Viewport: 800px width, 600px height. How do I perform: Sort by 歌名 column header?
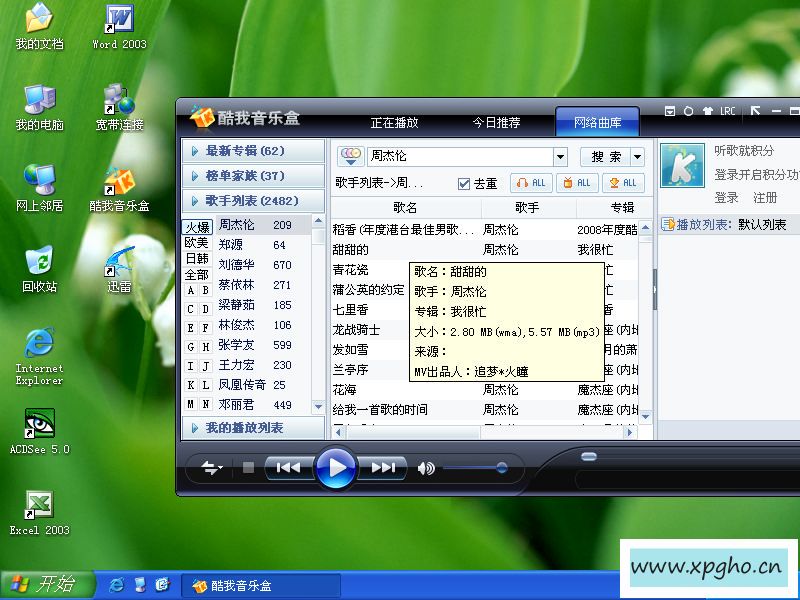coord(406,207)
